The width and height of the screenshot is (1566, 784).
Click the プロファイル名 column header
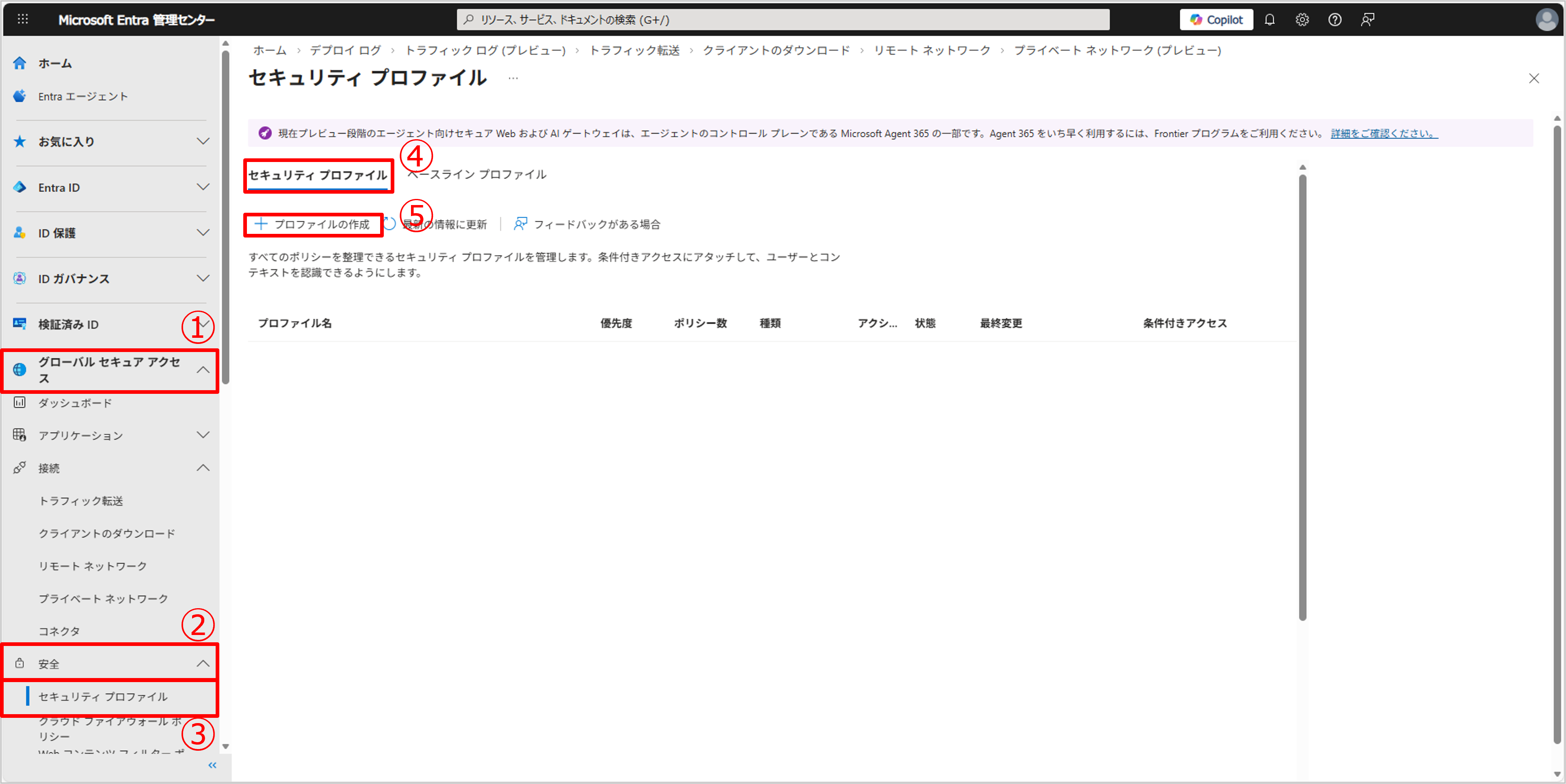(295, 323)
